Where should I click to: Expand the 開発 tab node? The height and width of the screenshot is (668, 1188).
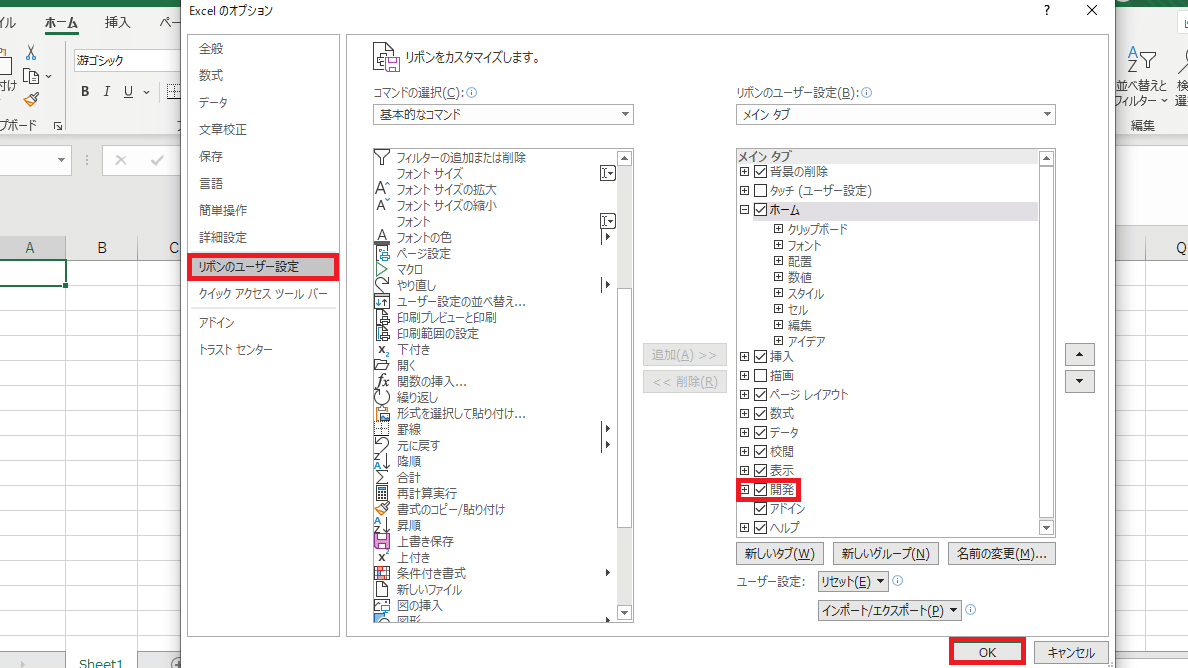pyautogui.click(x=744, y=490)
